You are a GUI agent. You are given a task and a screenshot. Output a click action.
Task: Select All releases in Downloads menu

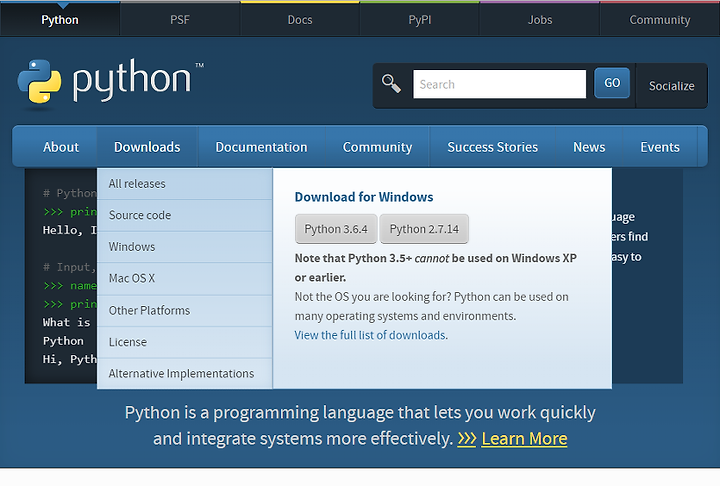pyautogui.click(x=185, y=184)
